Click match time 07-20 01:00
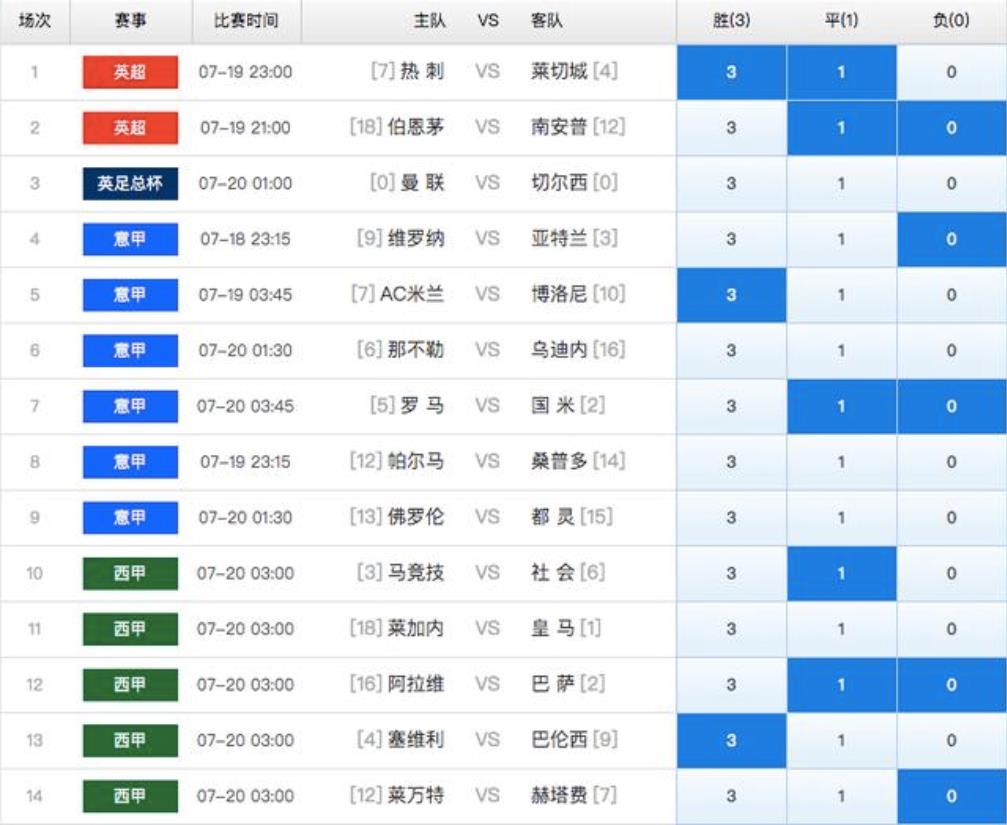 [245, 184]
